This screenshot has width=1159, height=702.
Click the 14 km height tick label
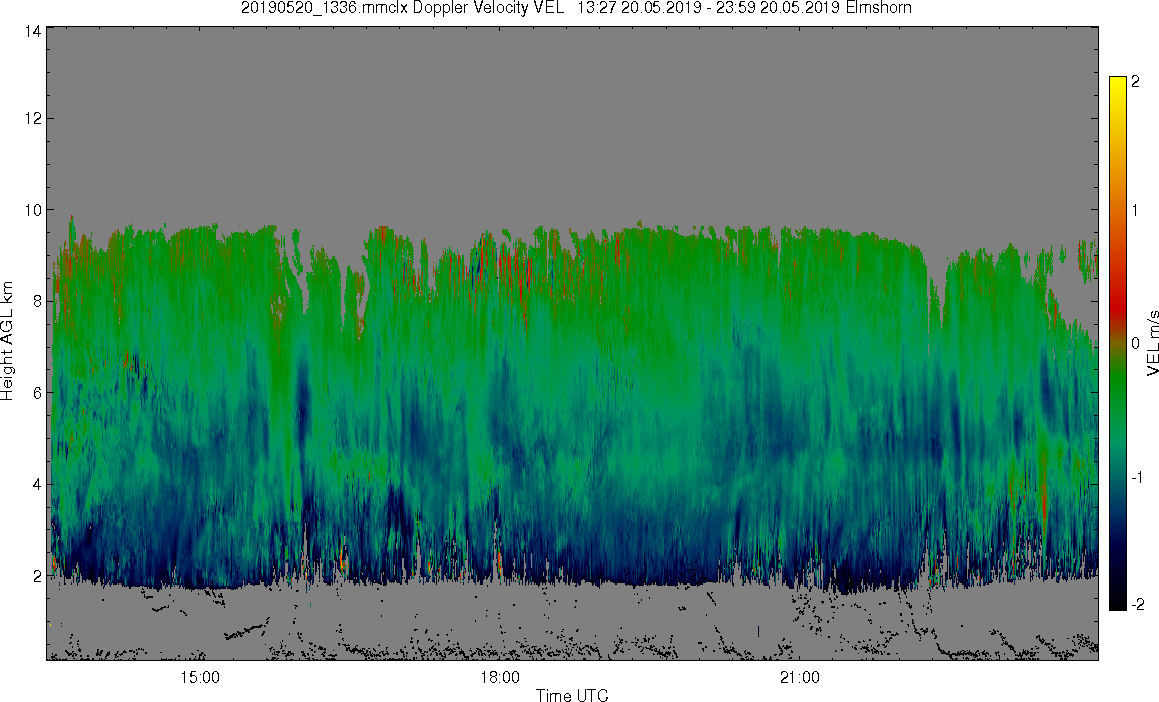(32, 31)
